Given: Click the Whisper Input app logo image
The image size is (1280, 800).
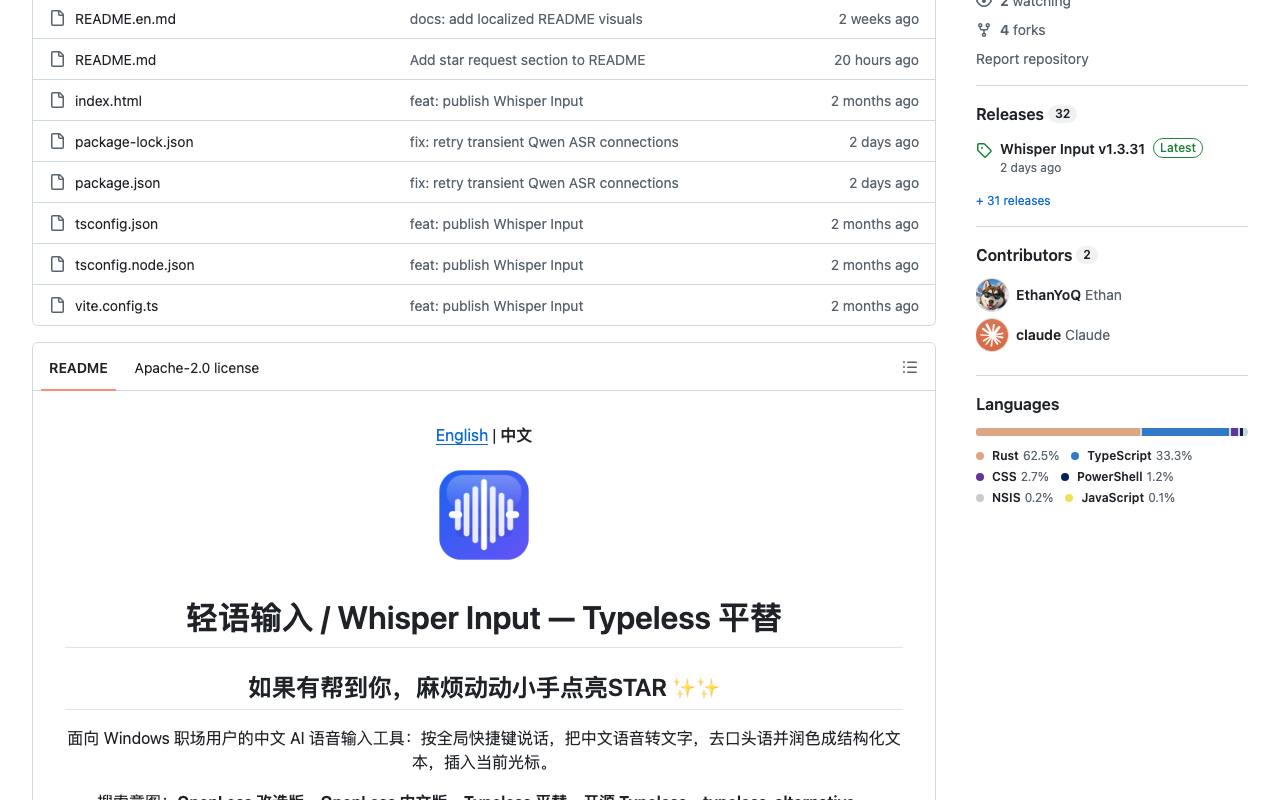Looking at the screenshot, I should pos(484,515).
